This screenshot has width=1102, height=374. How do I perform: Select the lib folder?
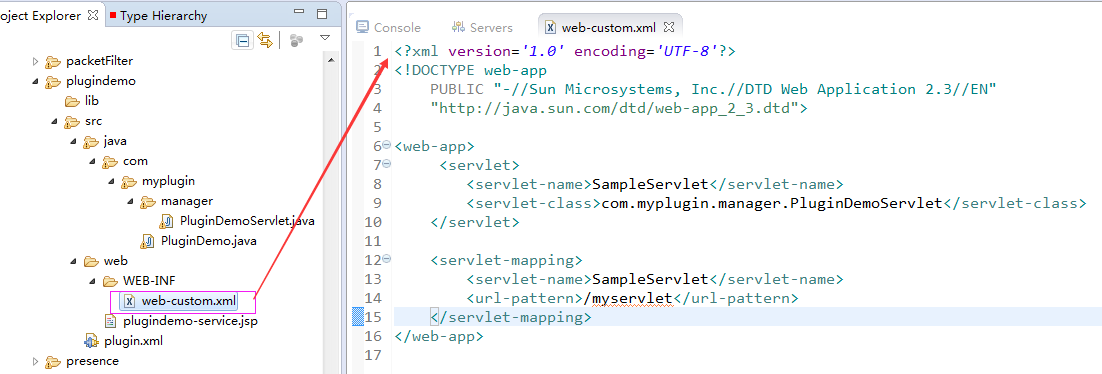82,101
